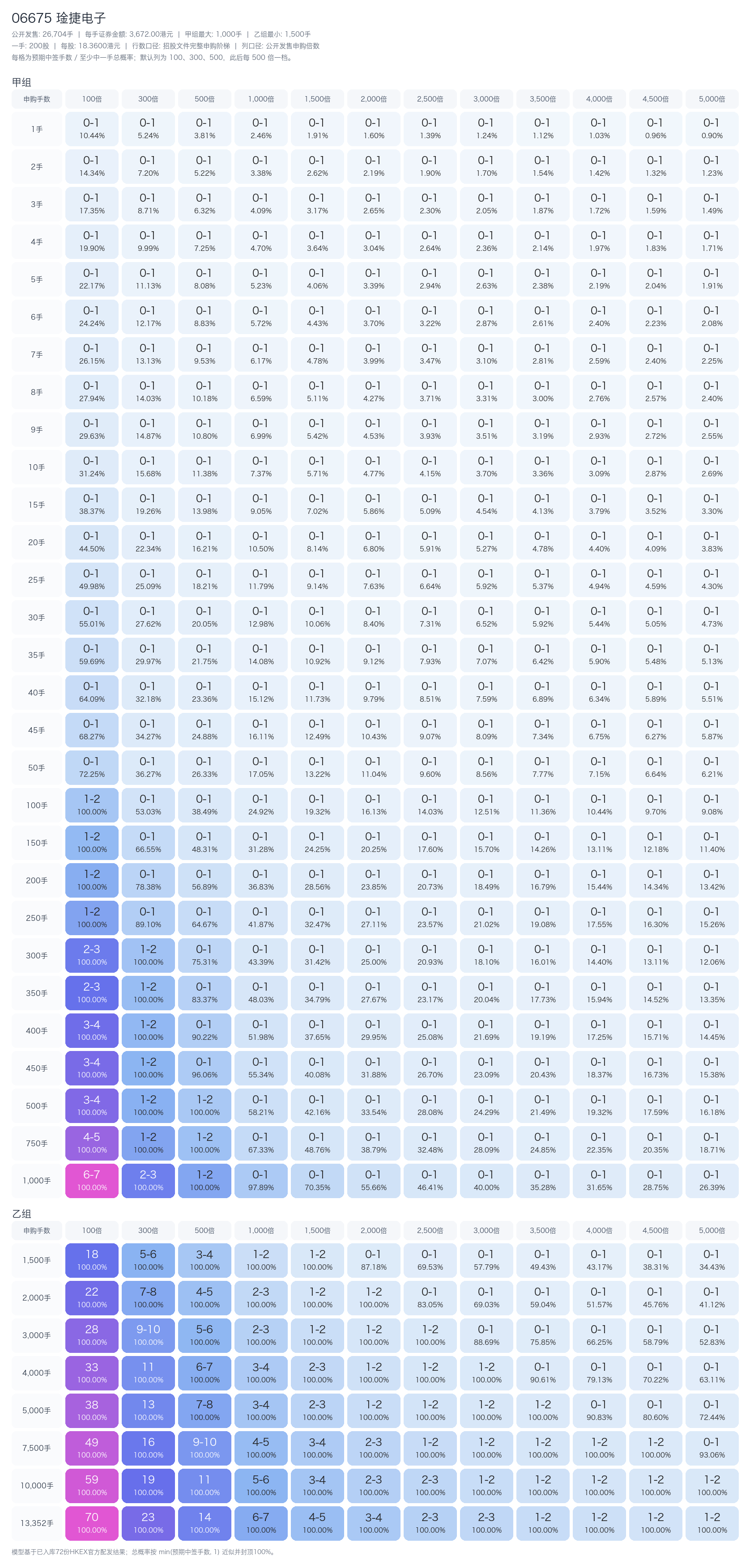Click the magenta 70 cell for 13,352手

tap(92, 1523)
